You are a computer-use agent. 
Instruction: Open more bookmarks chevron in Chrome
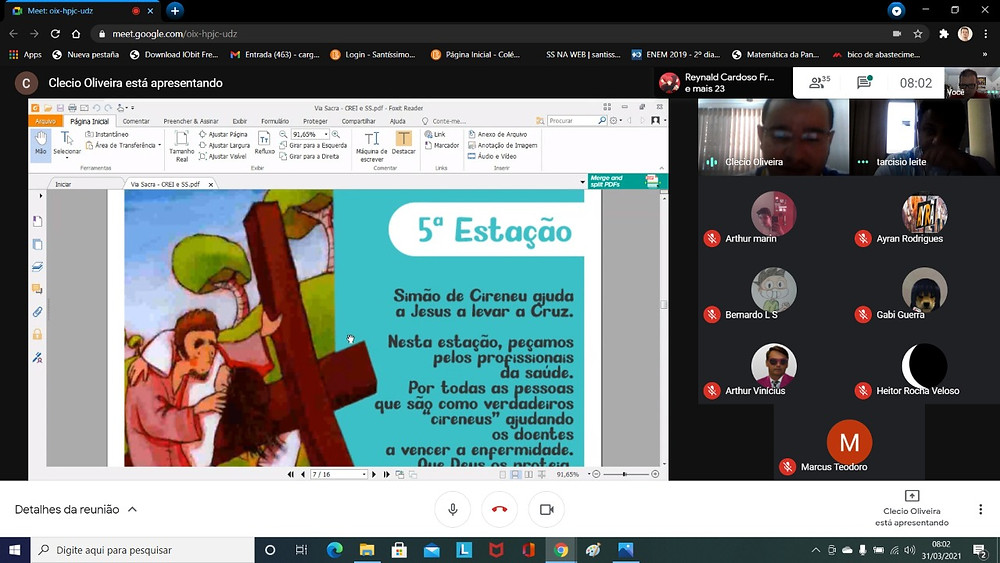(985, 55)
